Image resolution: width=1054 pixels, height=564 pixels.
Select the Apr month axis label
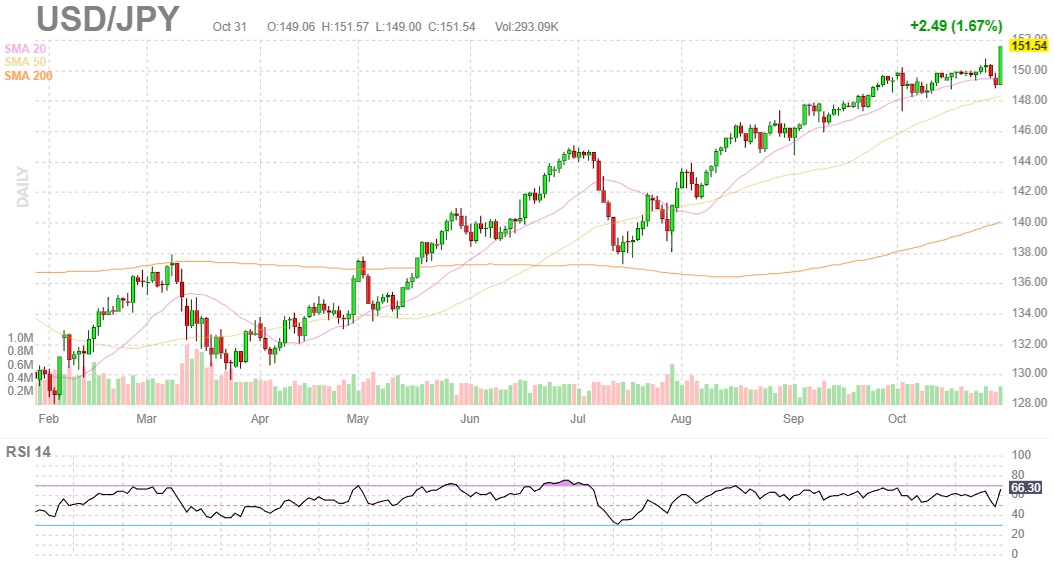[259, 419]
